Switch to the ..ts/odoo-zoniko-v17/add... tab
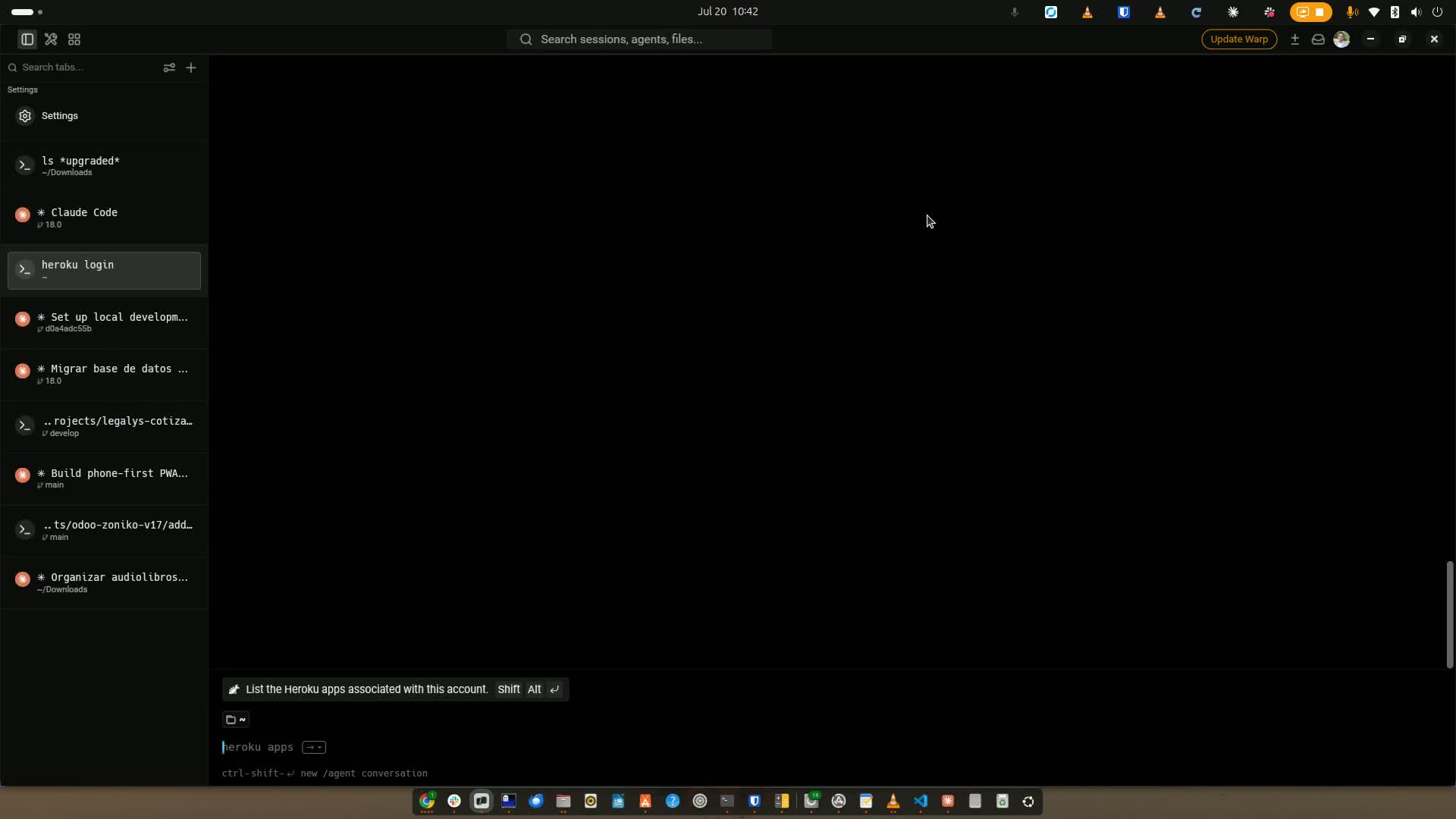Screen dimensions: 1456x819 104,530
